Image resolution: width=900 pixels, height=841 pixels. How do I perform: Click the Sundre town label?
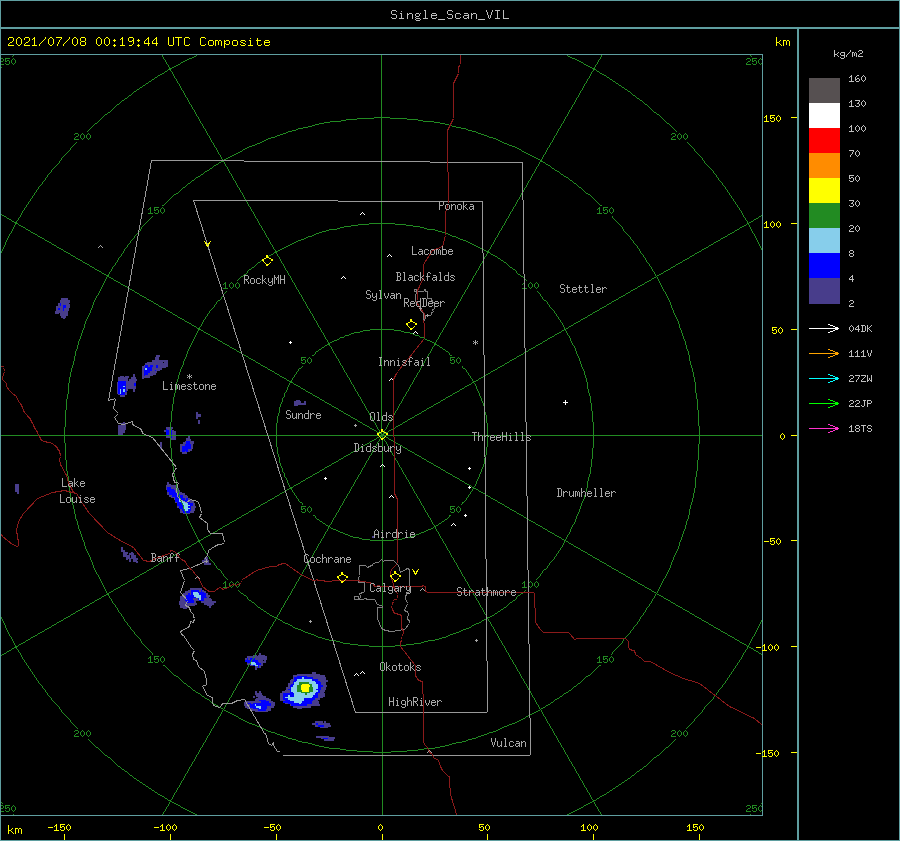click(303, 414)
